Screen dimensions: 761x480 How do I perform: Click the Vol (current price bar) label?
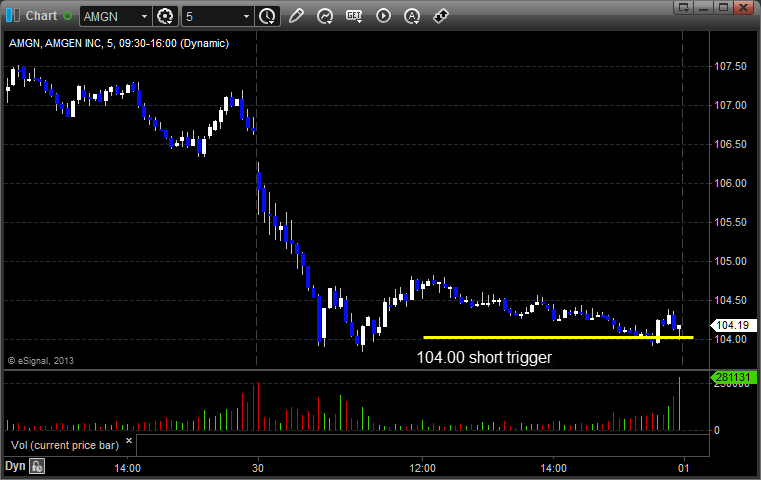tap(65, 445)
